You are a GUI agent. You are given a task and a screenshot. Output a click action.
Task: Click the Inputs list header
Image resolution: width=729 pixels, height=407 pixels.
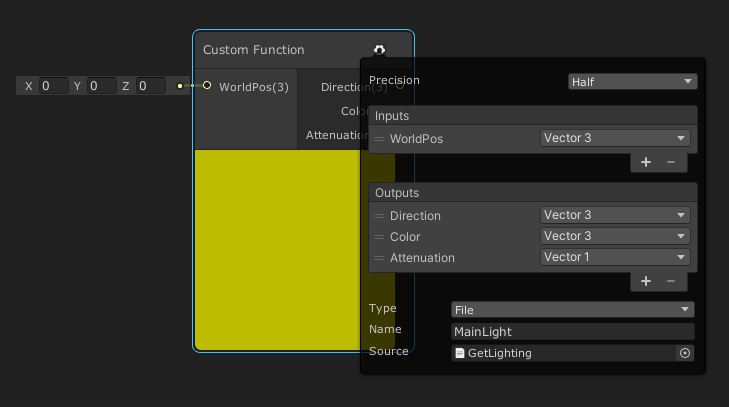533,115
